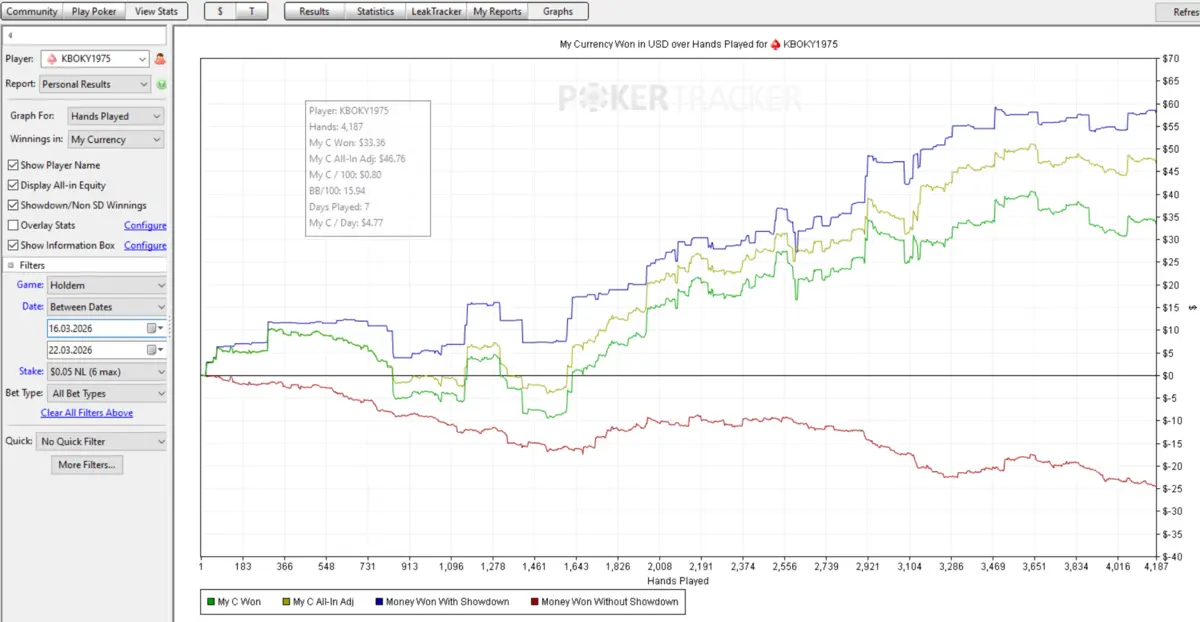Open the Quick filter dropdown
The height and width of the screenshot is (622, 1200).
100,441
